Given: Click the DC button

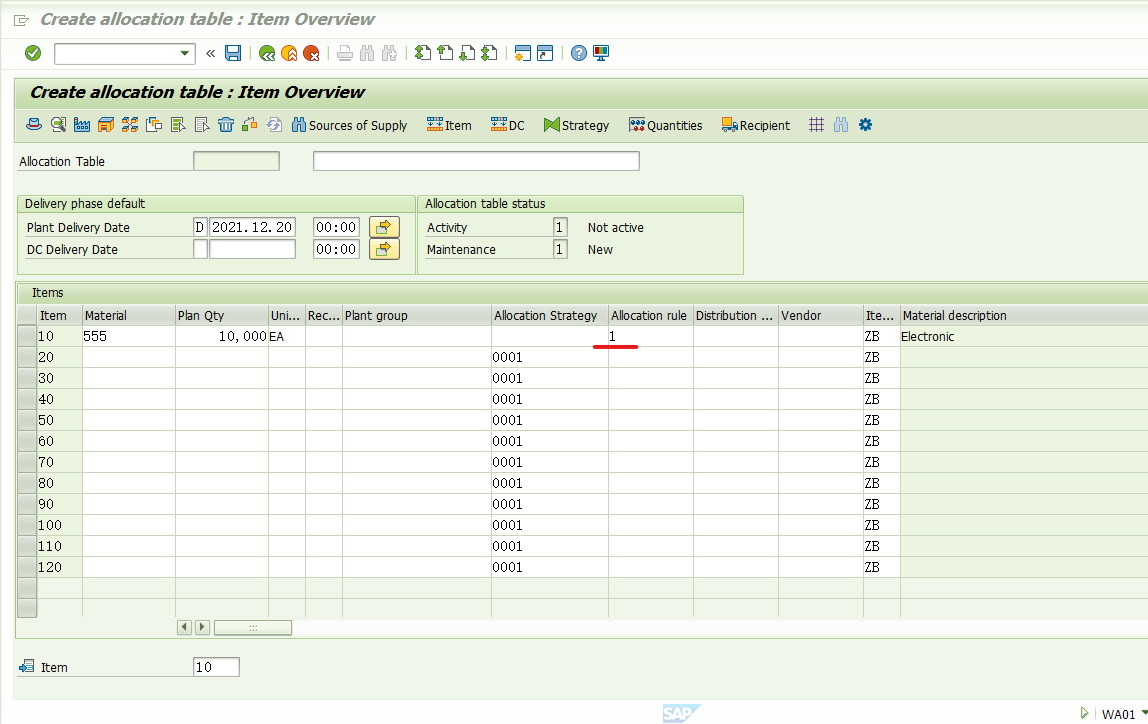Looking at the screenshot, I should coord(507,125).
